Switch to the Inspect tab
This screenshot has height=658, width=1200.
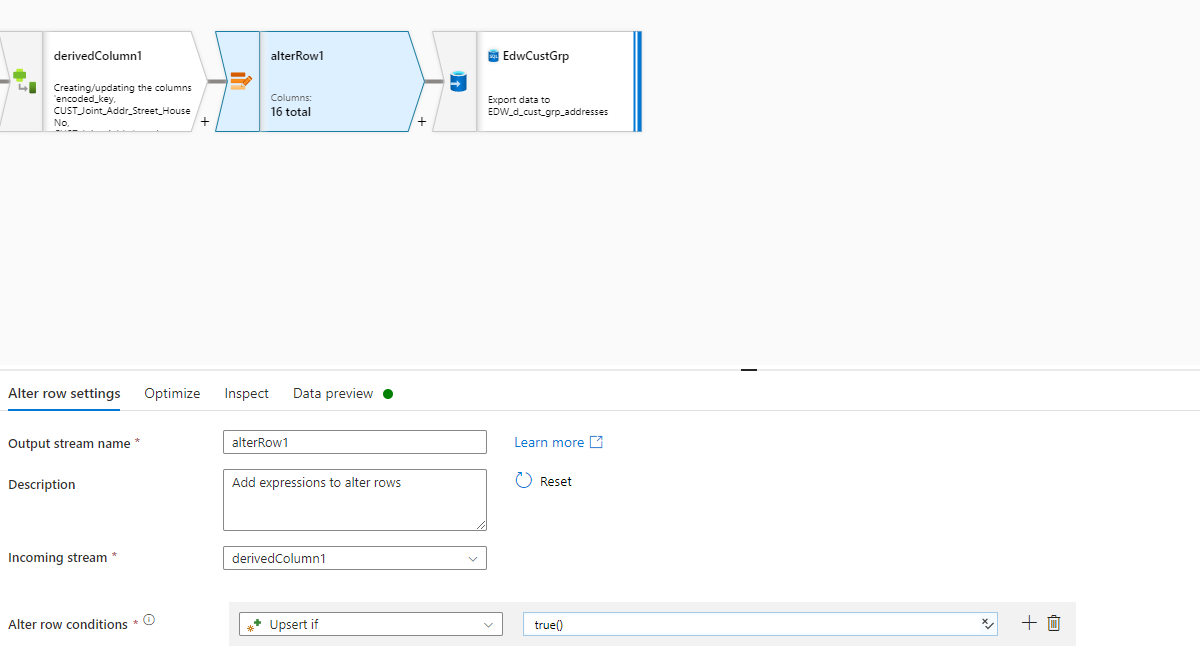tap(246, 393)
